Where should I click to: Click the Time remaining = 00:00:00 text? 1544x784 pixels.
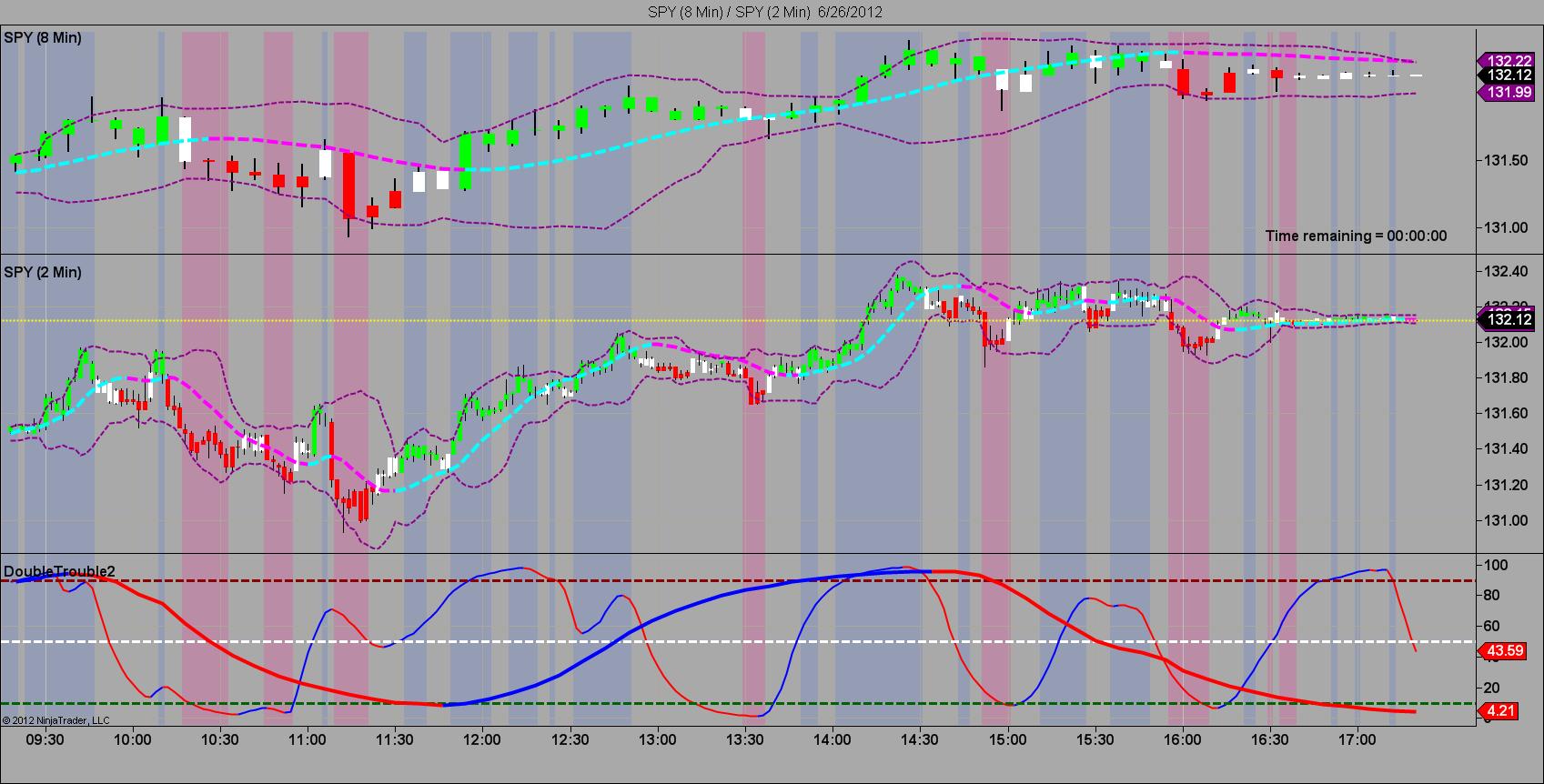coord(1356,236)
